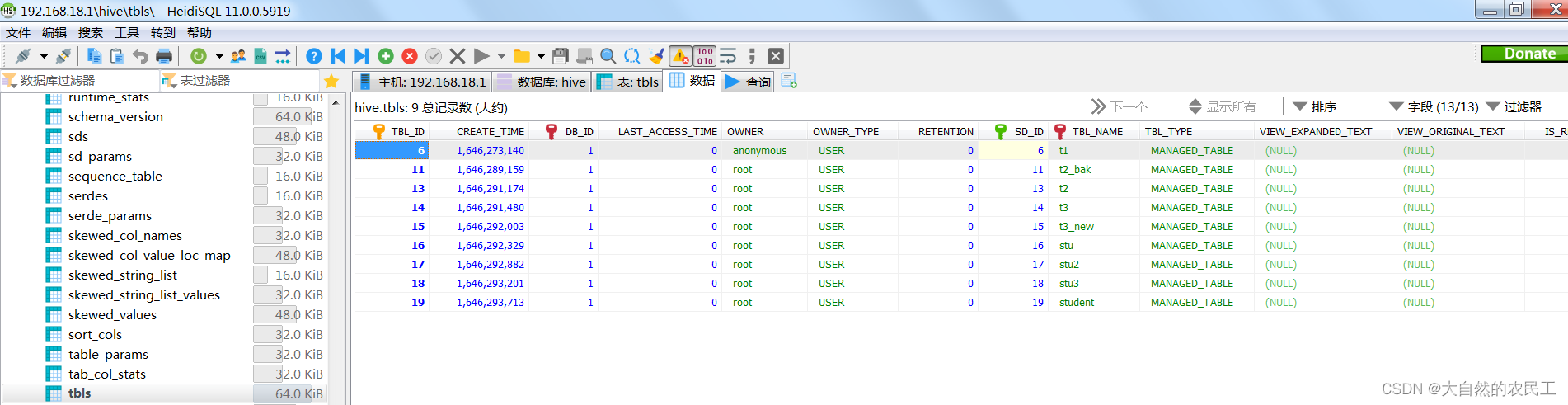1568x405 pixels.
Task: Open the table maintenance tool icon
Action: 283,56
